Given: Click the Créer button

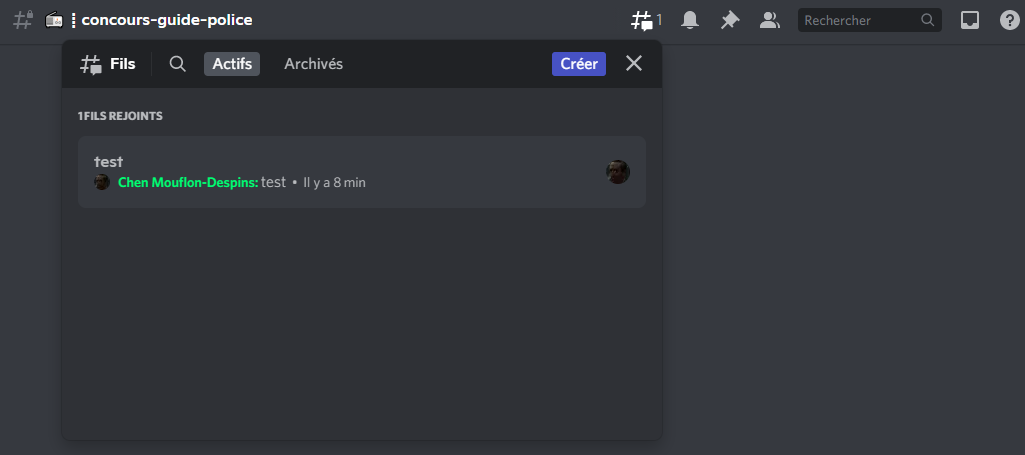Looking at the screenshot, I should click(579, 64).
